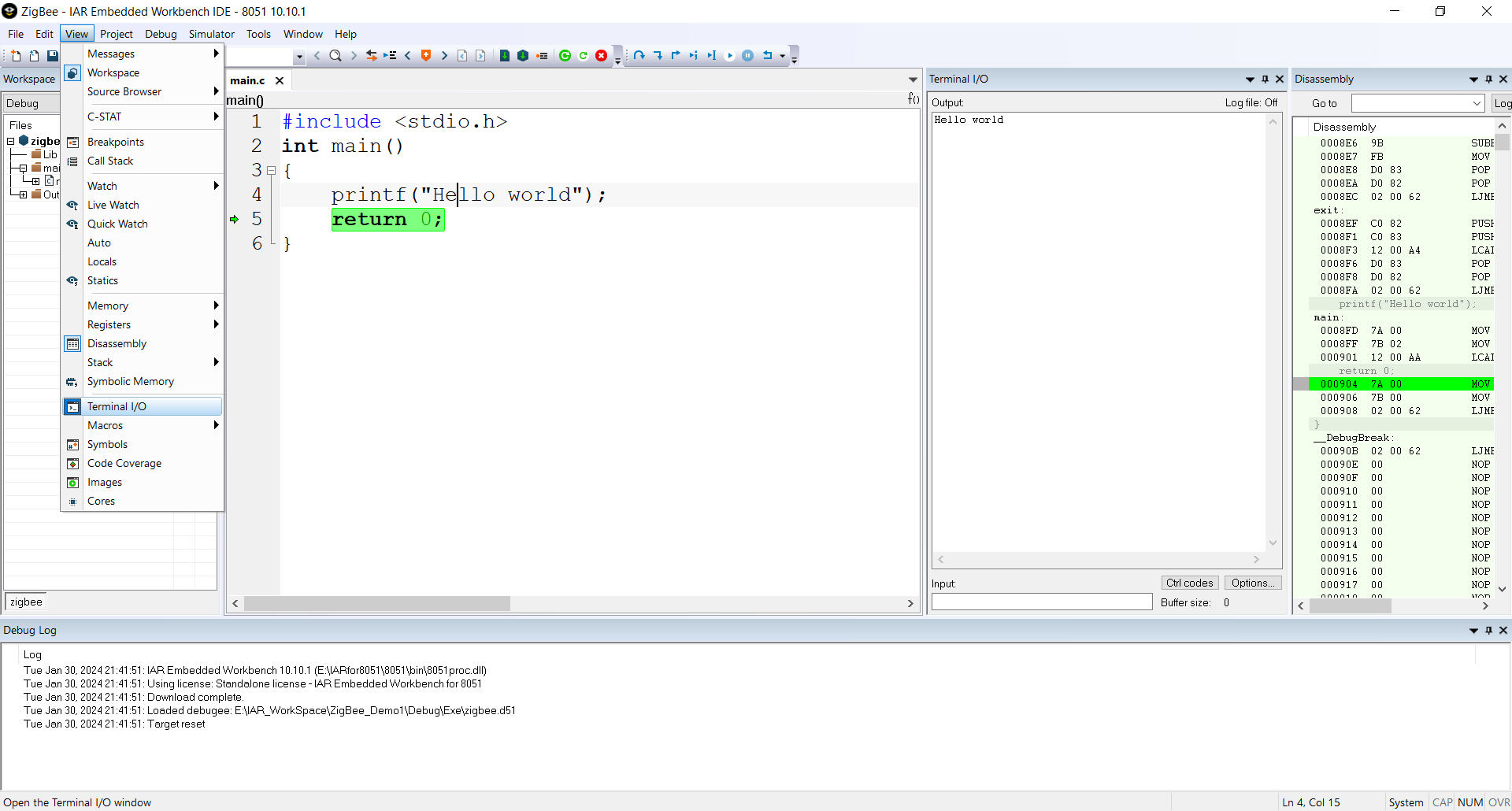
Task: Open the Project menu
Action: point(117,34)
